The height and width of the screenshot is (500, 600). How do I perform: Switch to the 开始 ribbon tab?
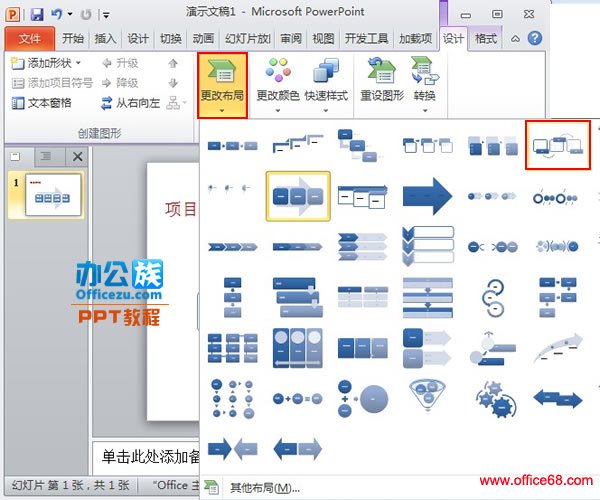(73, 39)
